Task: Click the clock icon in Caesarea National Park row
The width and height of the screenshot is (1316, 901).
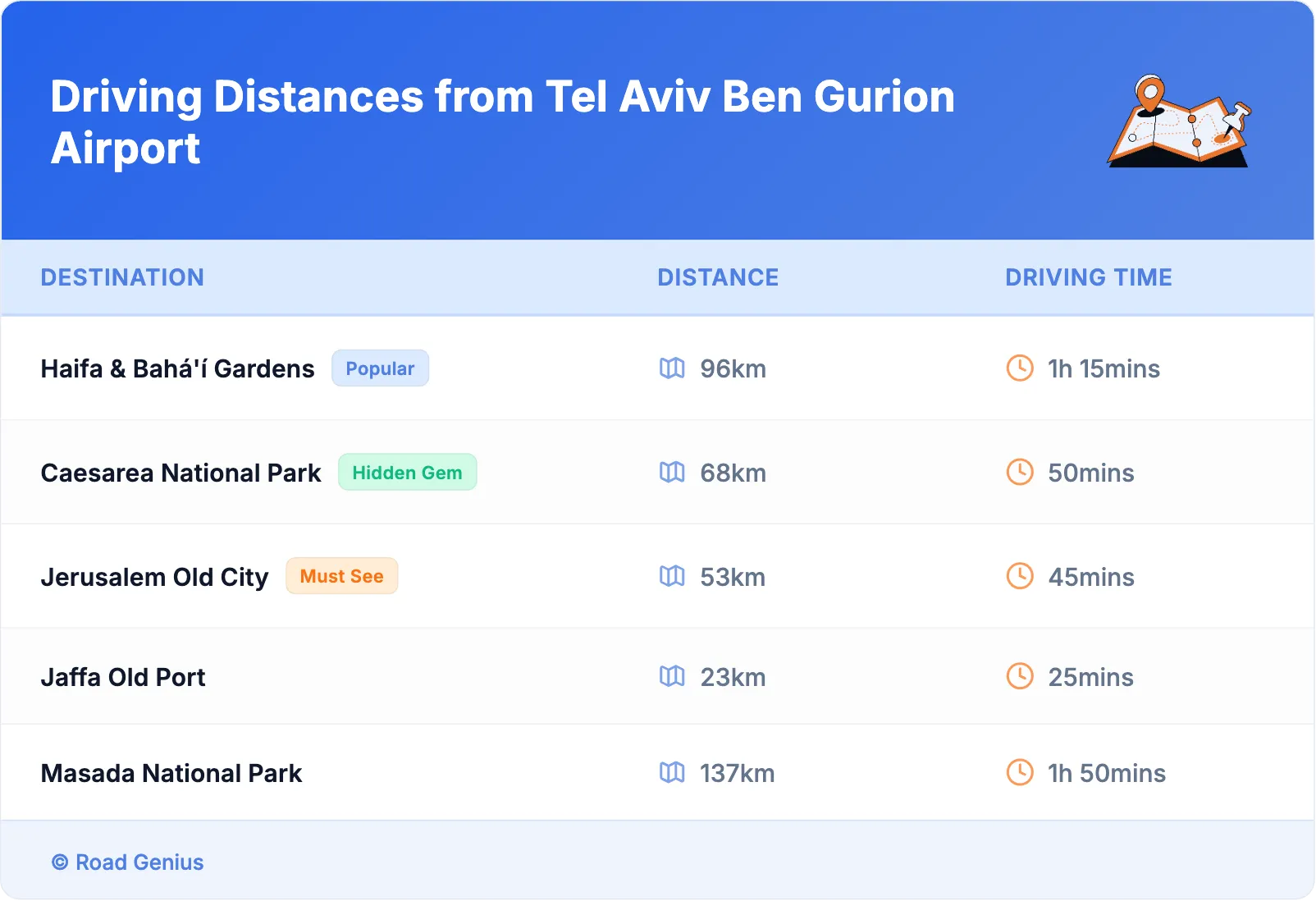Action: (1020, 472)
